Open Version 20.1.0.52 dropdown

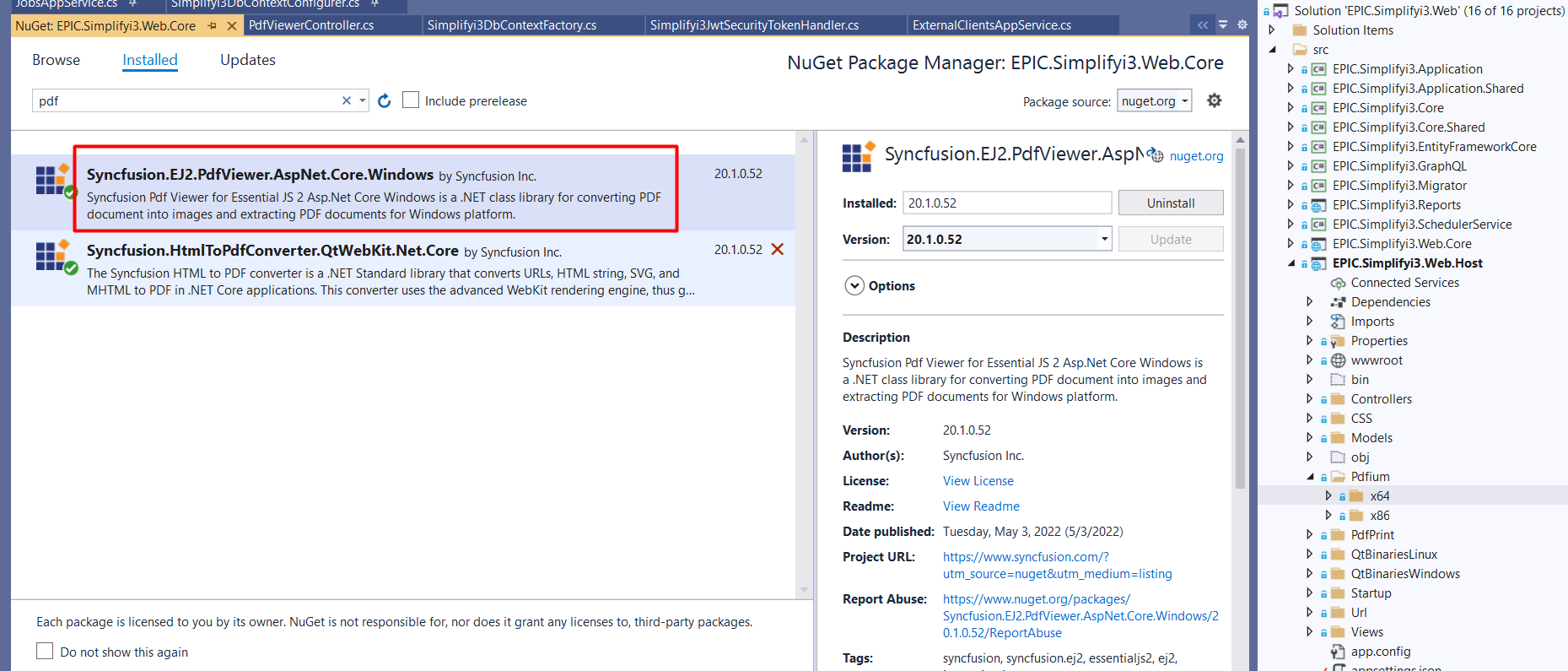click(x=1104, y=239)
